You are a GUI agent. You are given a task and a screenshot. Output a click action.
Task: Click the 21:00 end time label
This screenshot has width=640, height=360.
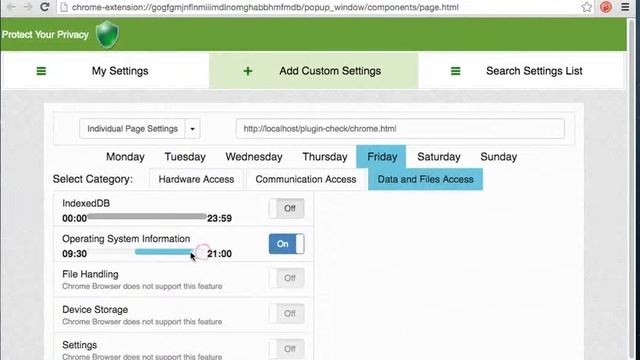point(219,254)
